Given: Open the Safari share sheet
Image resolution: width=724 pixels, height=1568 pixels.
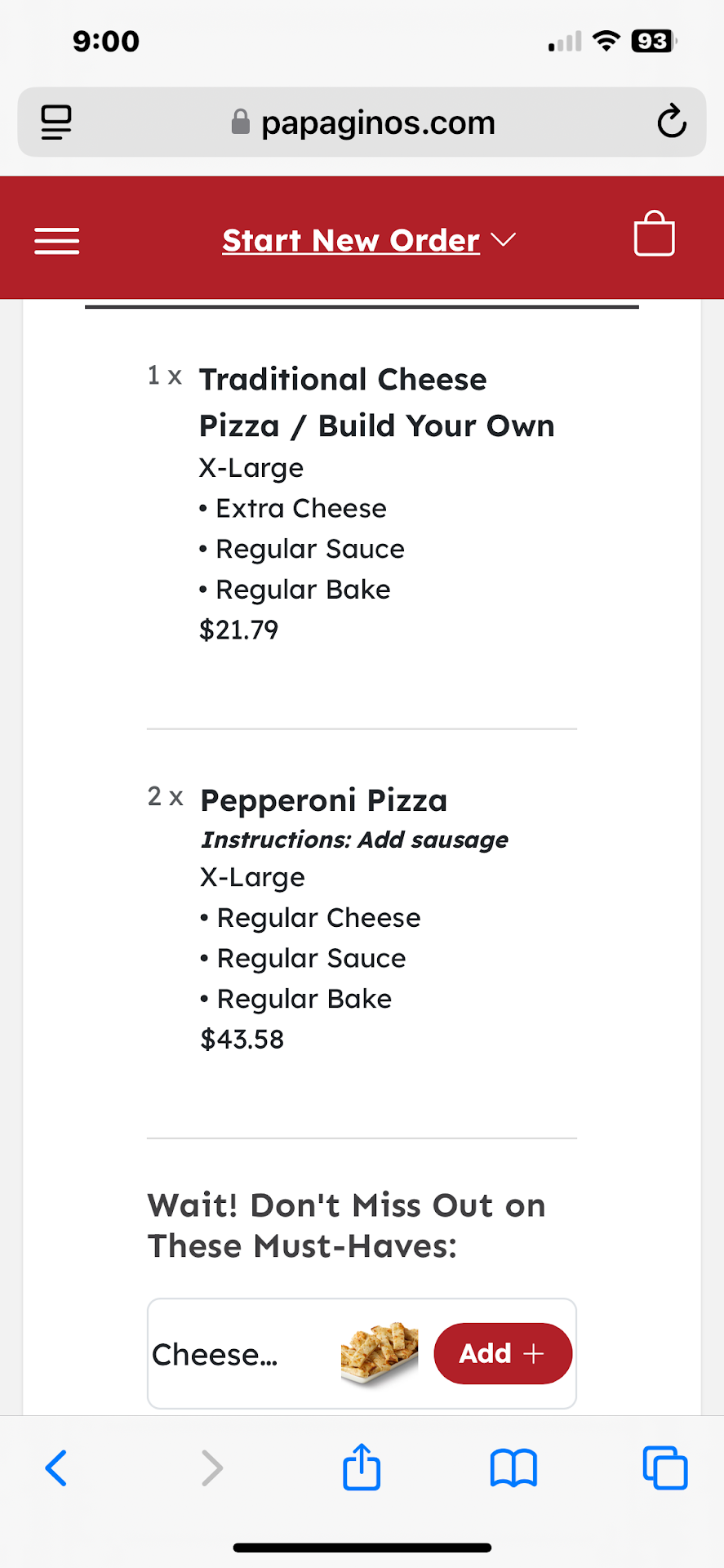Looking at the screenshot, I should [362, 1468].
